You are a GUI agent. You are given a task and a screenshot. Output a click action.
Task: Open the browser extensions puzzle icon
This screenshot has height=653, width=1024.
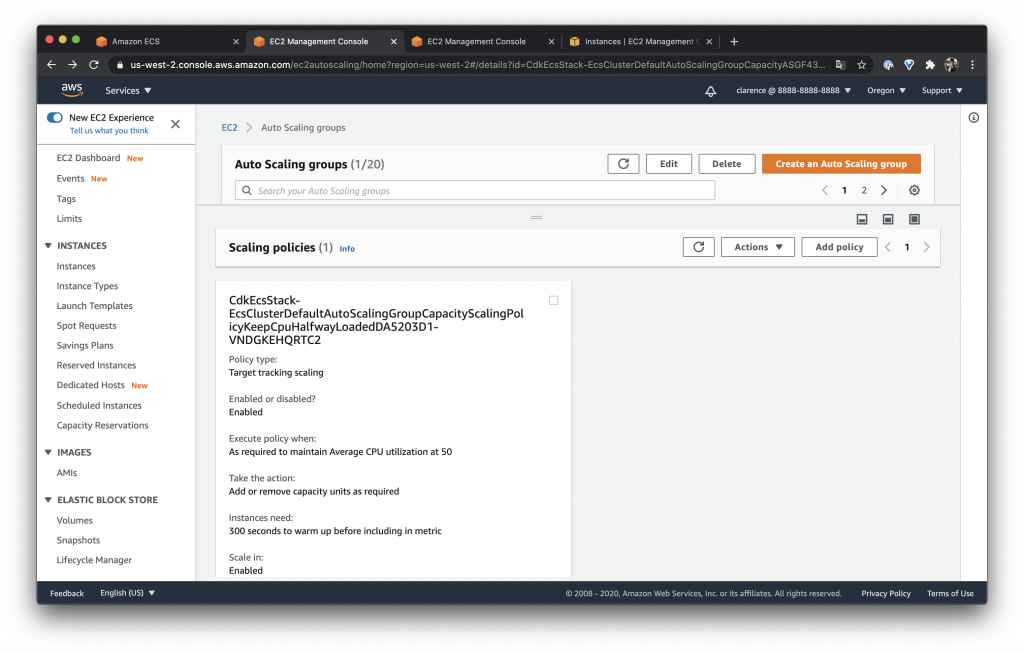[930, 65]
